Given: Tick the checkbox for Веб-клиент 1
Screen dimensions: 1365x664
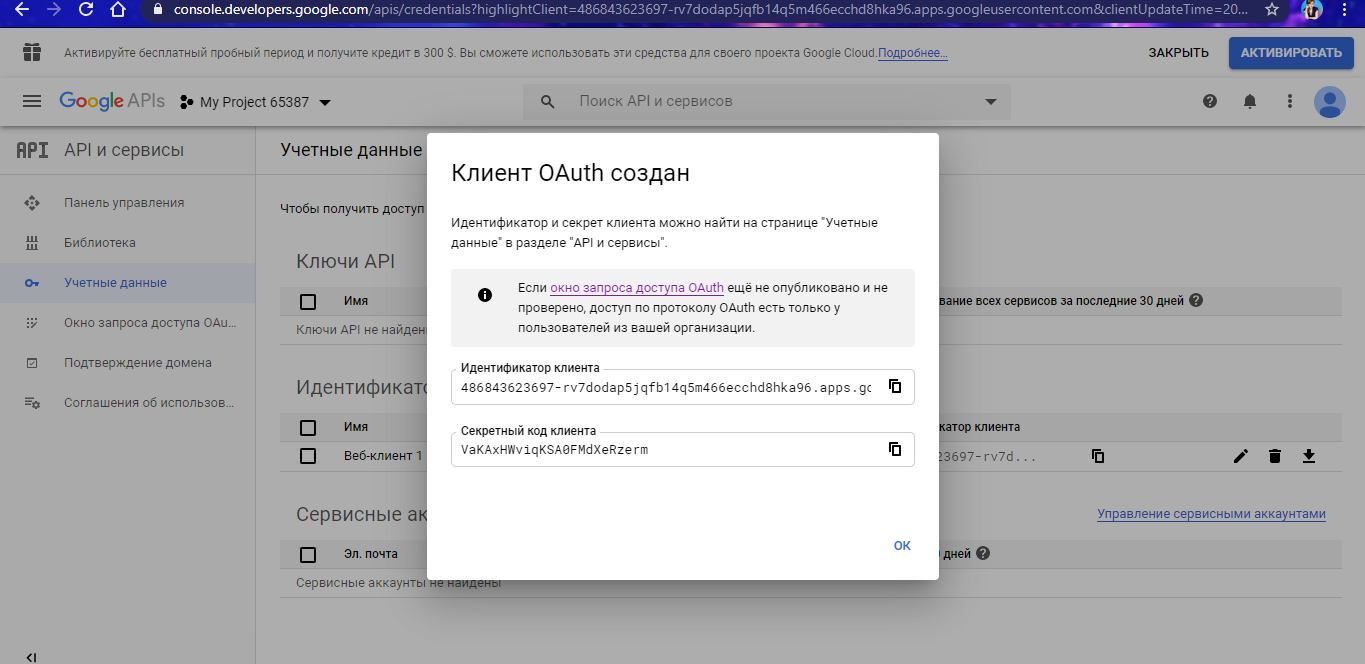Looking at the screenshot, I should click(x=308, y=456).
